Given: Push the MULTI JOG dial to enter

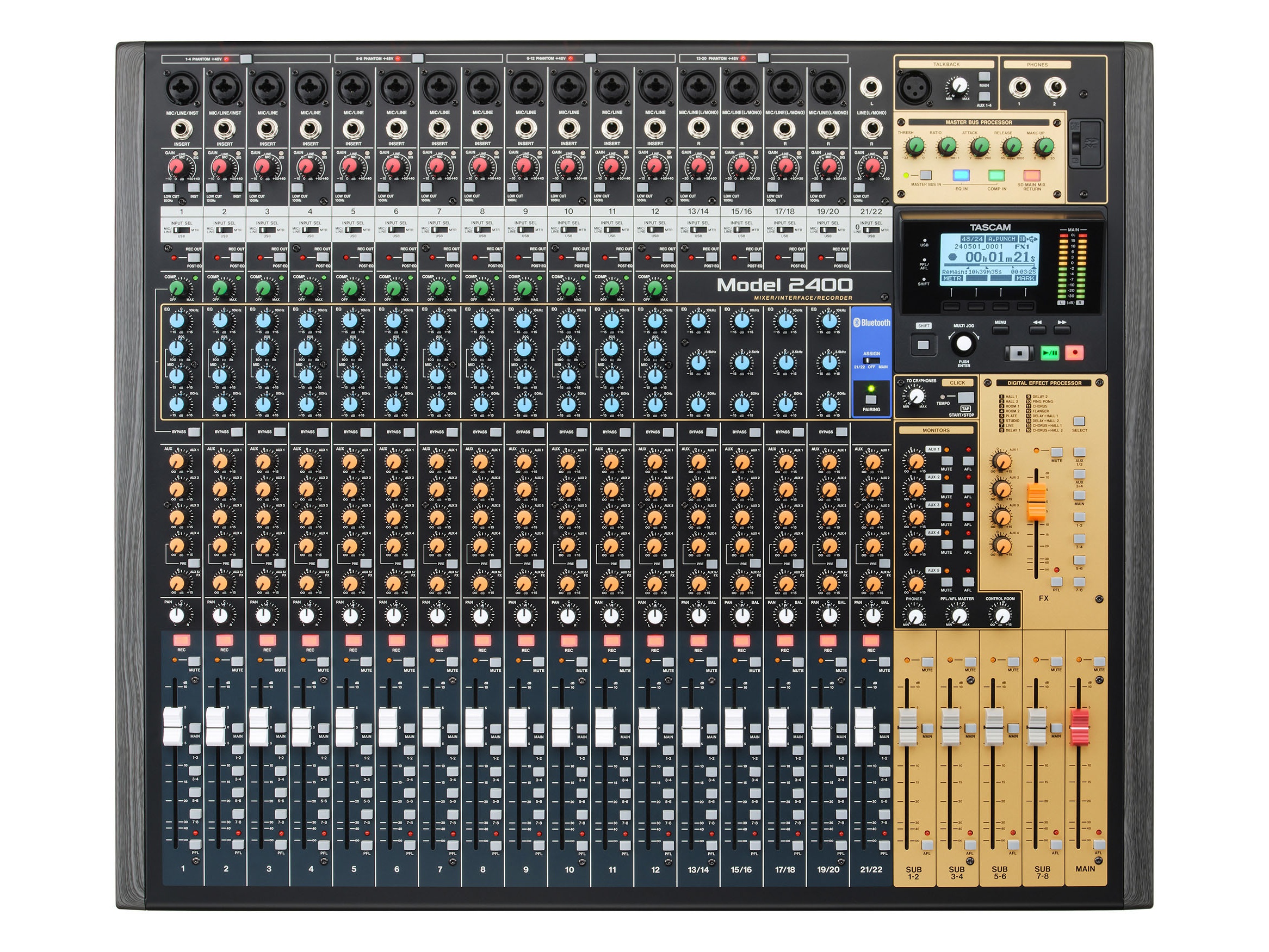Looking at the screenshot, I should (964, 344).
